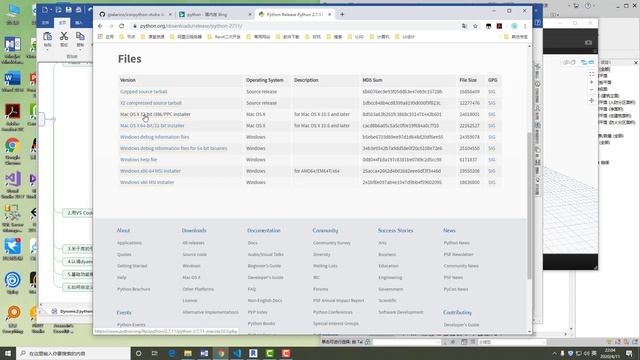
Task: Open the translate page icon in address bar
Action: [464, 26]
